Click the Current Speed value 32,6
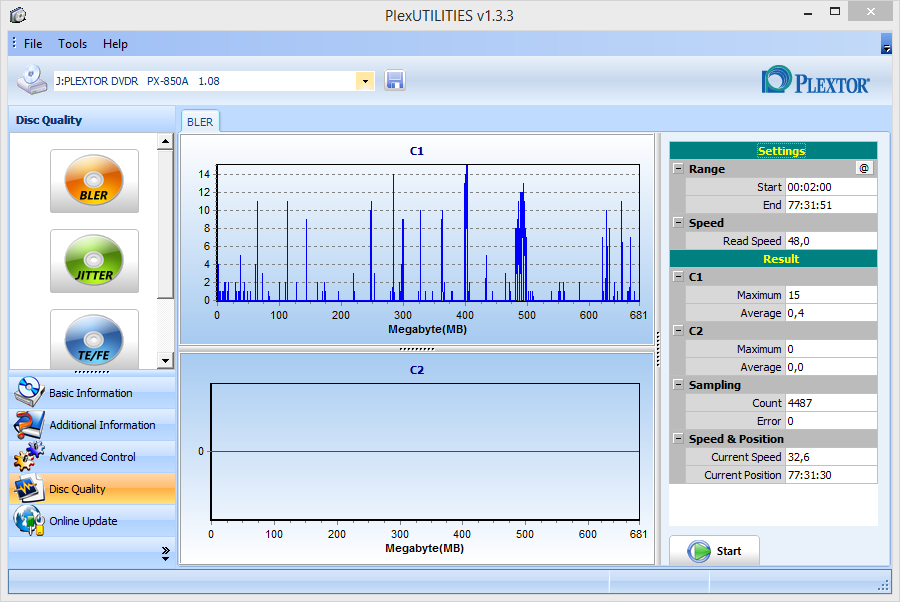The height and width of the screenshot is (602, 900). 831,457
